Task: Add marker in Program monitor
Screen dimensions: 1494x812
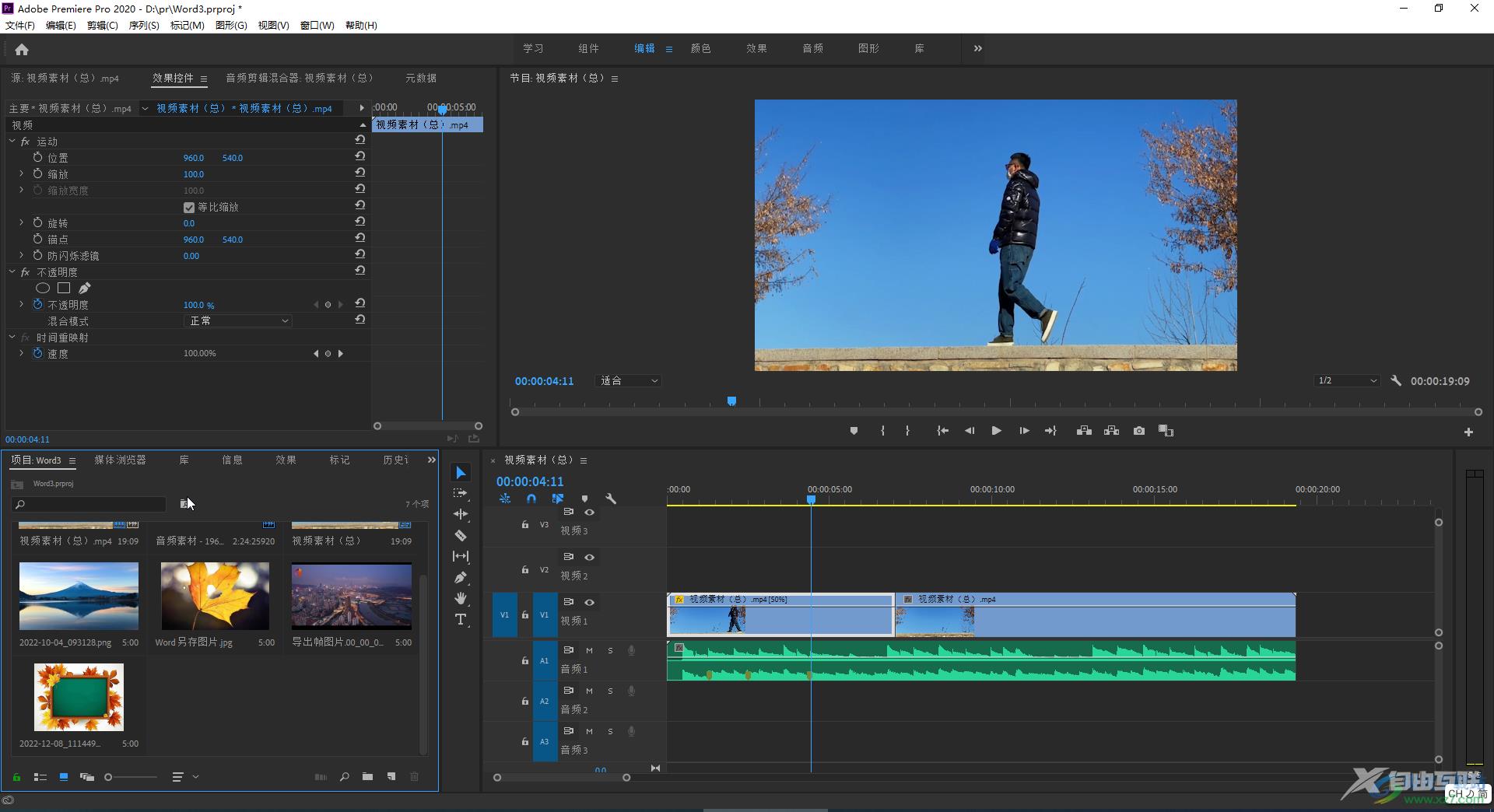Action: click(854, 431)
